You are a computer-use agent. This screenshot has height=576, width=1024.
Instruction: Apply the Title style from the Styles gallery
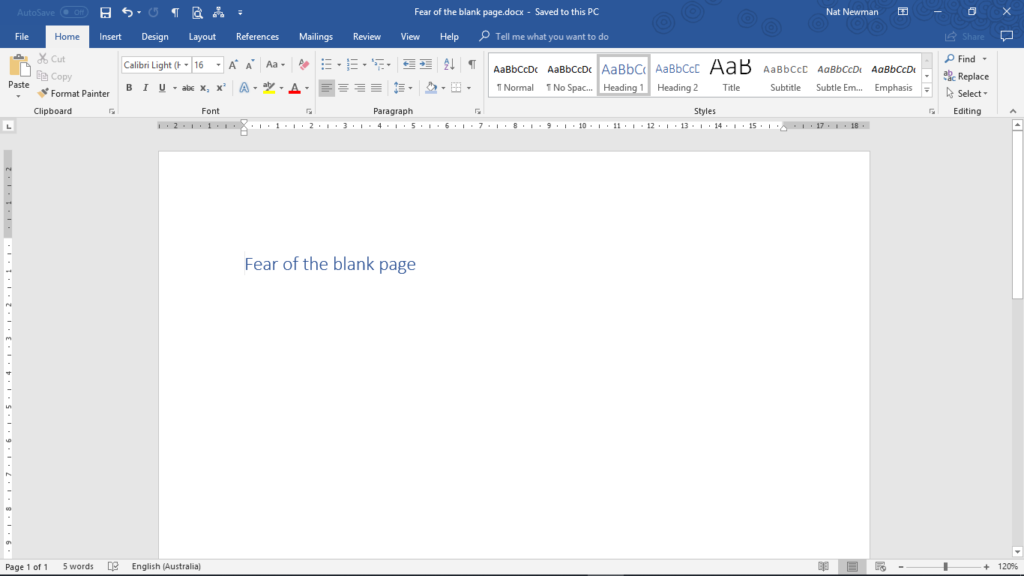point(731,73)
